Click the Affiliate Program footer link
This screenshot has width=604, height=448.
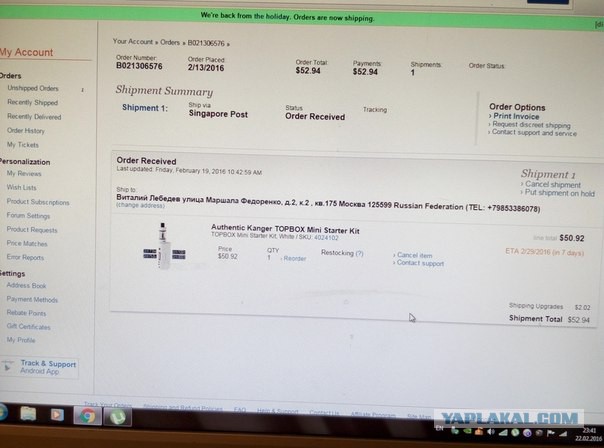pyautogui.click(x=373, y=415)
